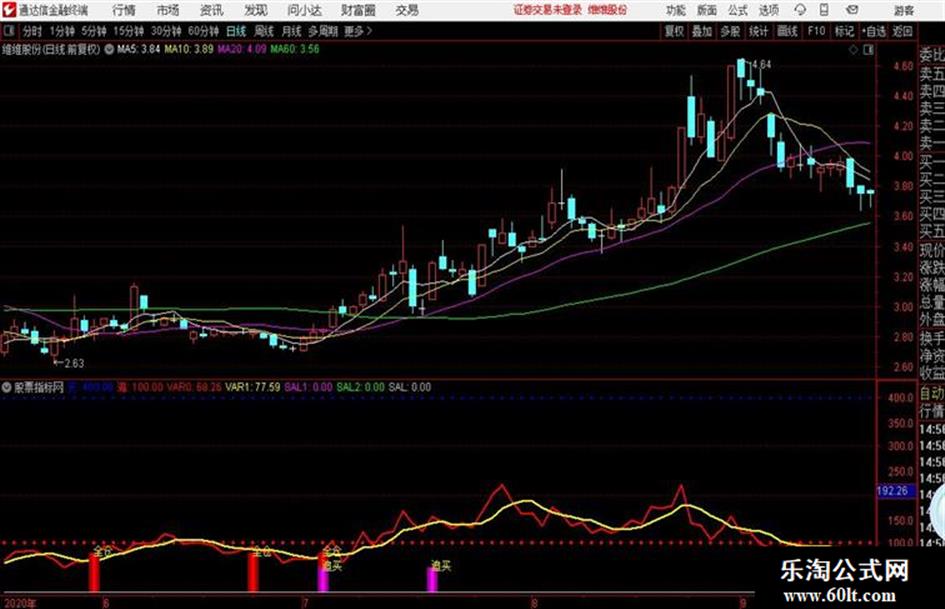Click the first red 全仓 signal bar
Image resolution: width=945 pixels, height=609 pixels.
[x=94, y=573]
